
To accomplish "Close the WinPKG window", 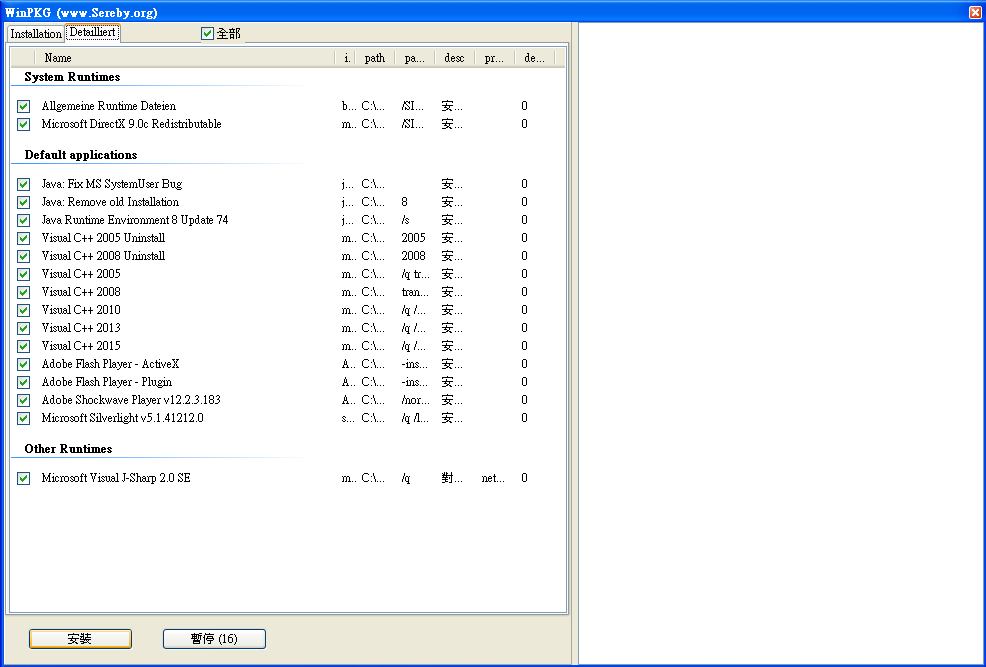I will pos(975,12).
